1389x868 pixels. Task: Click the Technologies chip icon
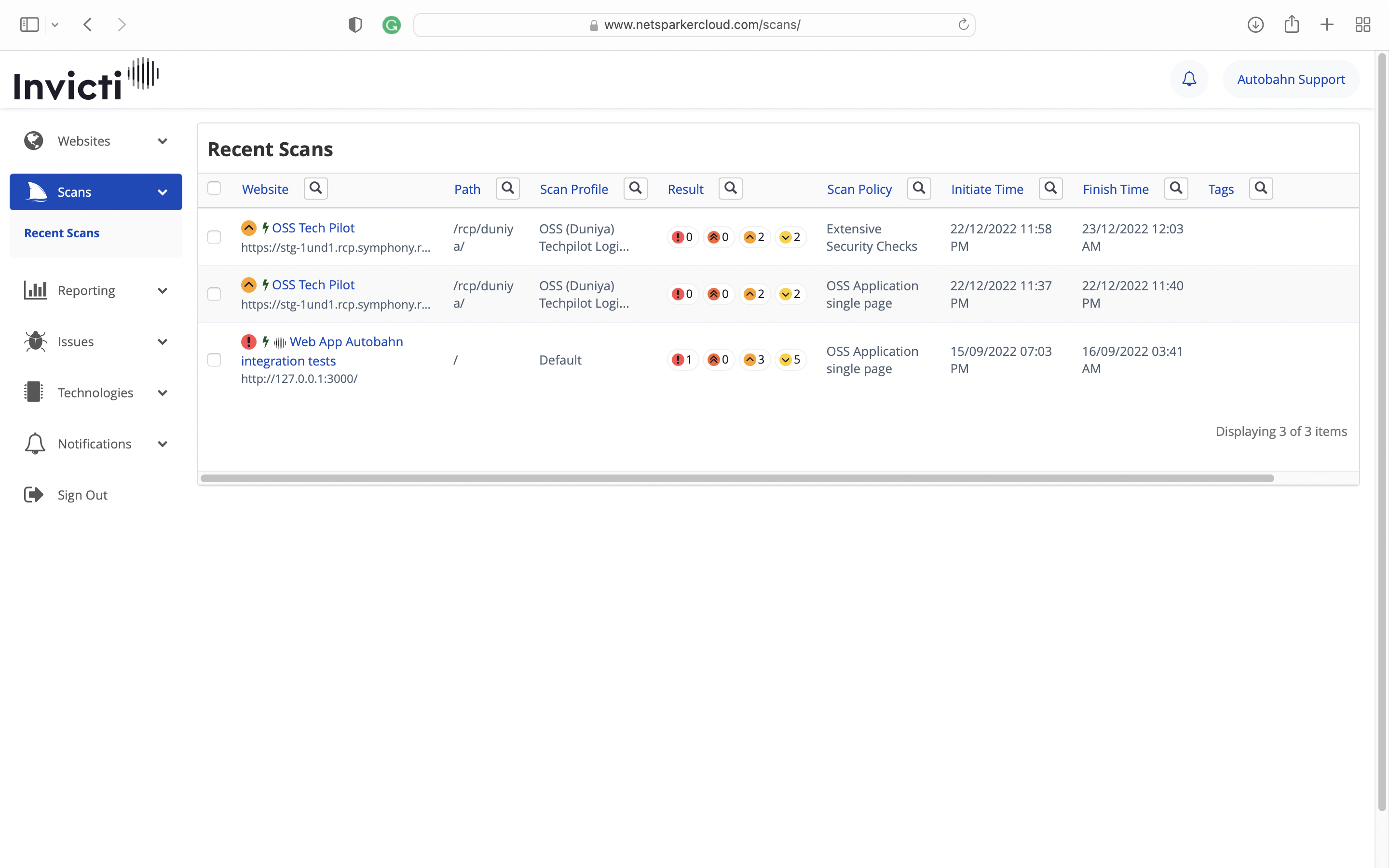coord(34,392)
